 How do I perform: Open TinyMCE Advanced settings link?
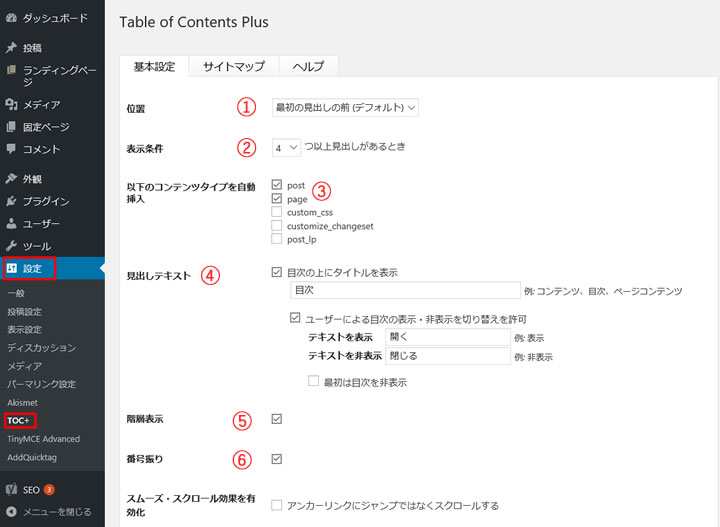coord(44,439)
